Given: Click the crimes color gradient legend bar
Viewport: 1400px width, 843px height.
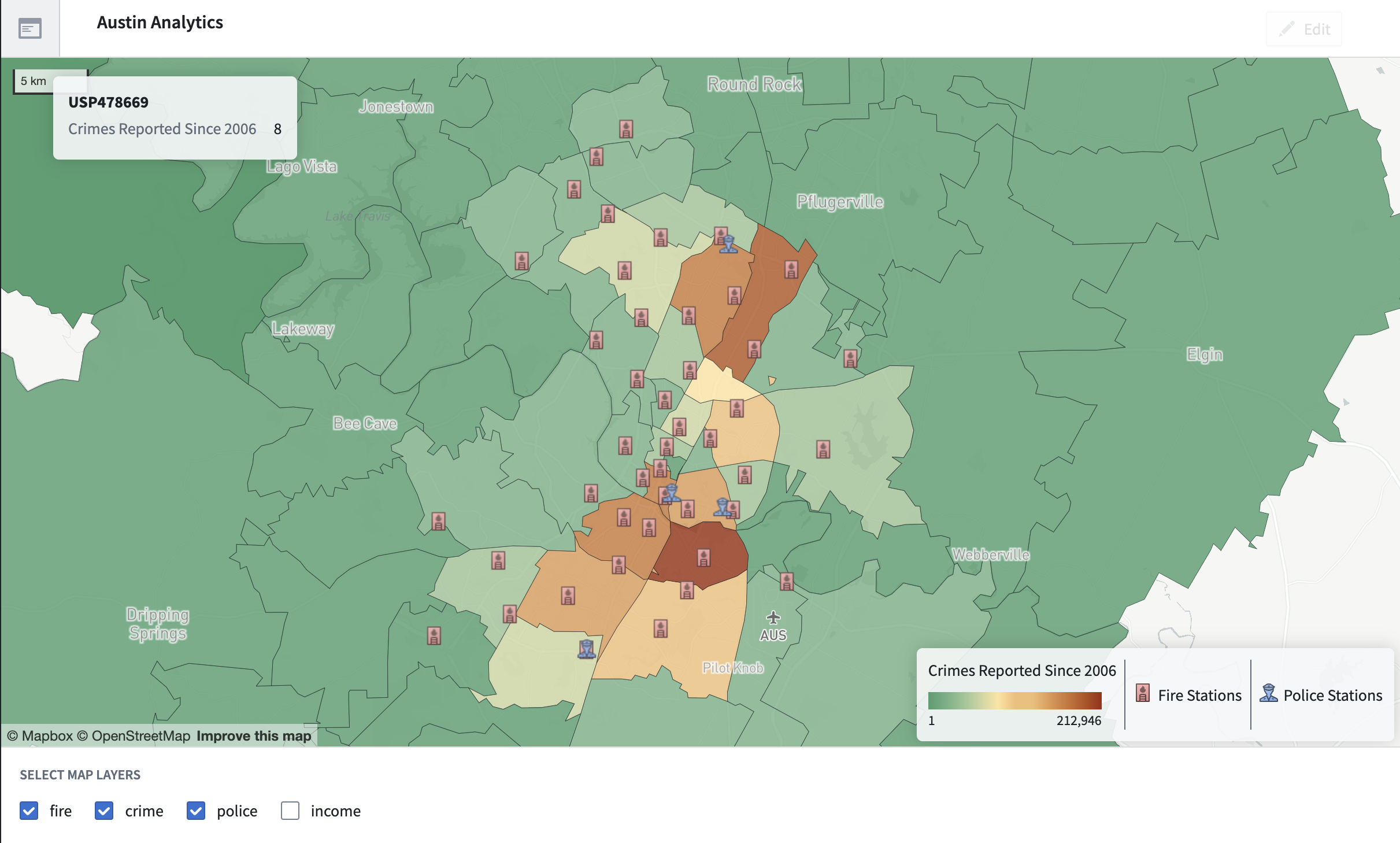Looking at the screenshot, I should [x=1014, y=700].
